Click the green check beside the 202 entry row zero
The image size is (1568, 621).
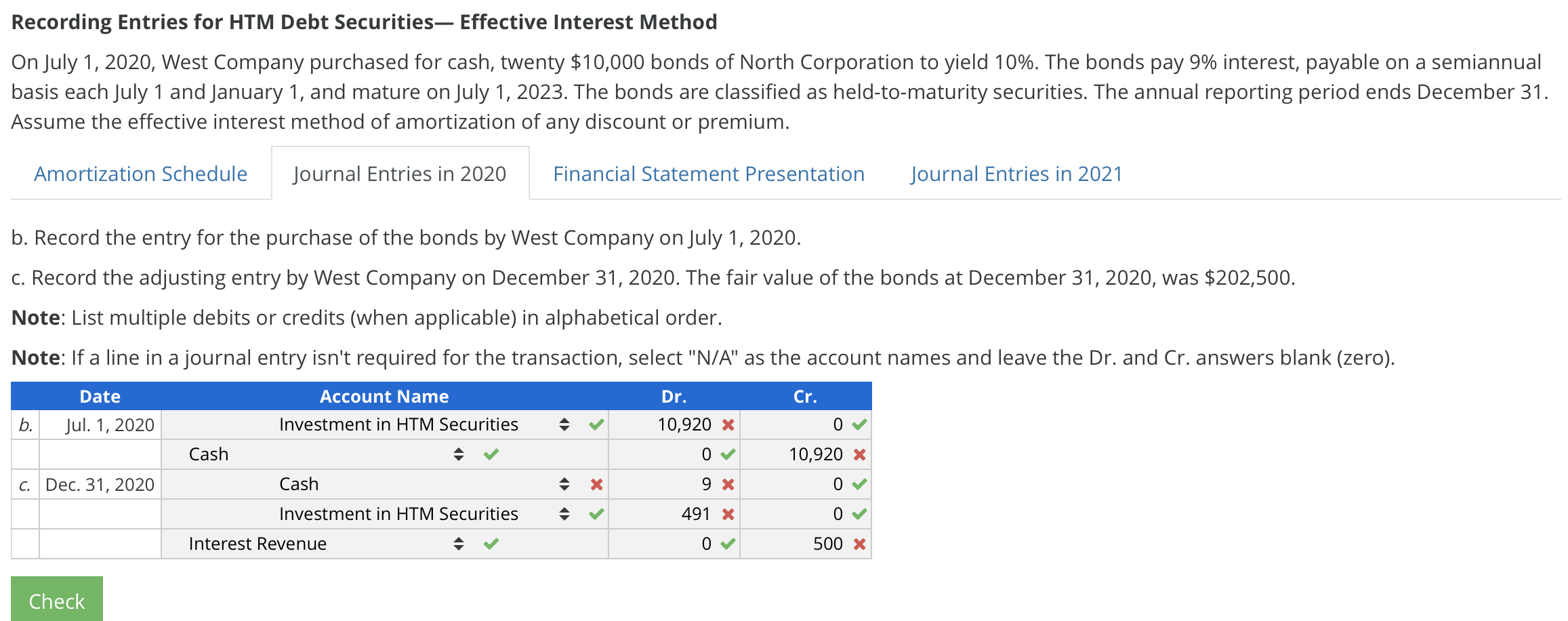[860, 484]
